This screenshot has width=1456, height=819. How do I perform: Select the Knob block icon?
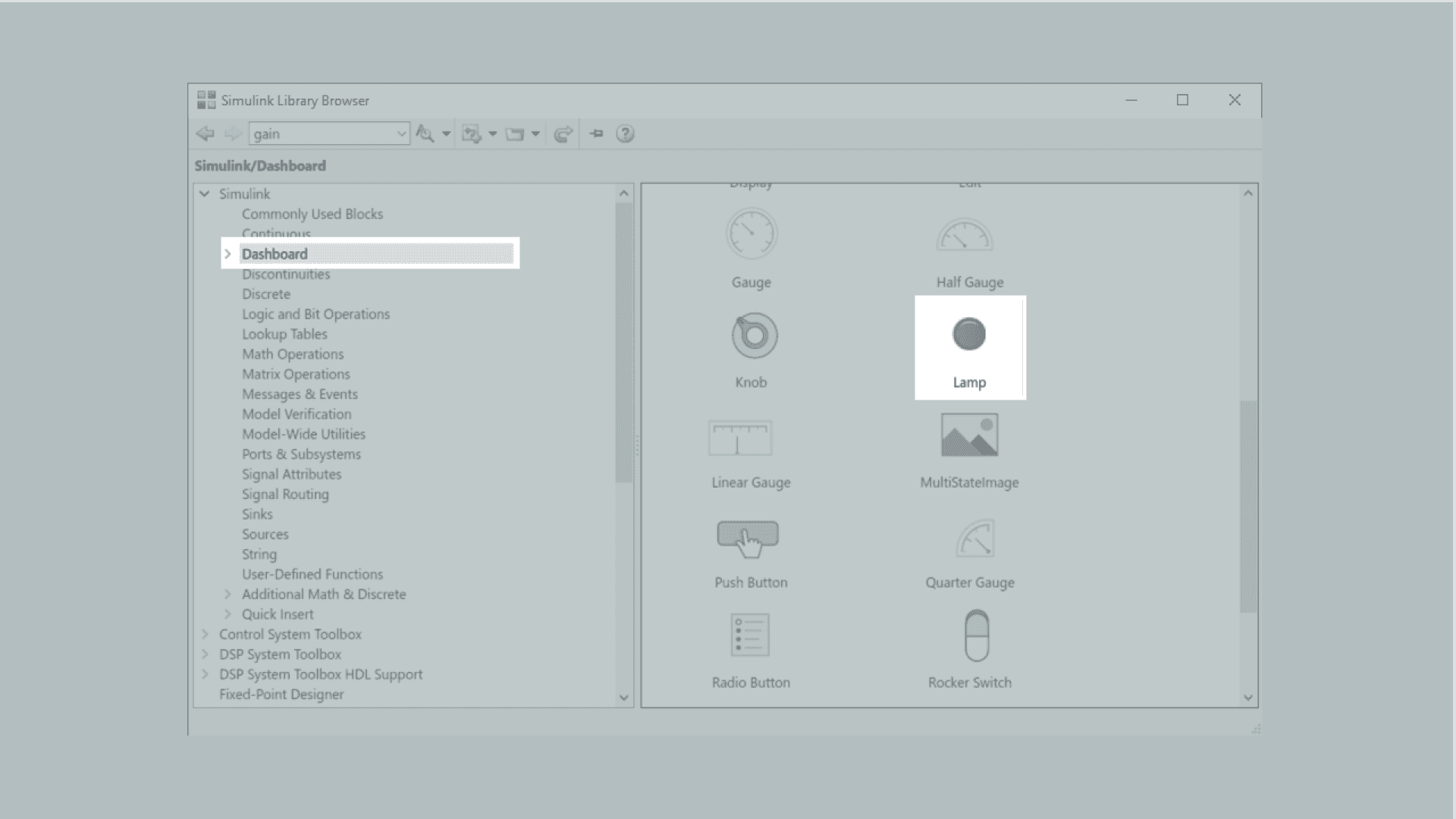click(x=754, y=335)
